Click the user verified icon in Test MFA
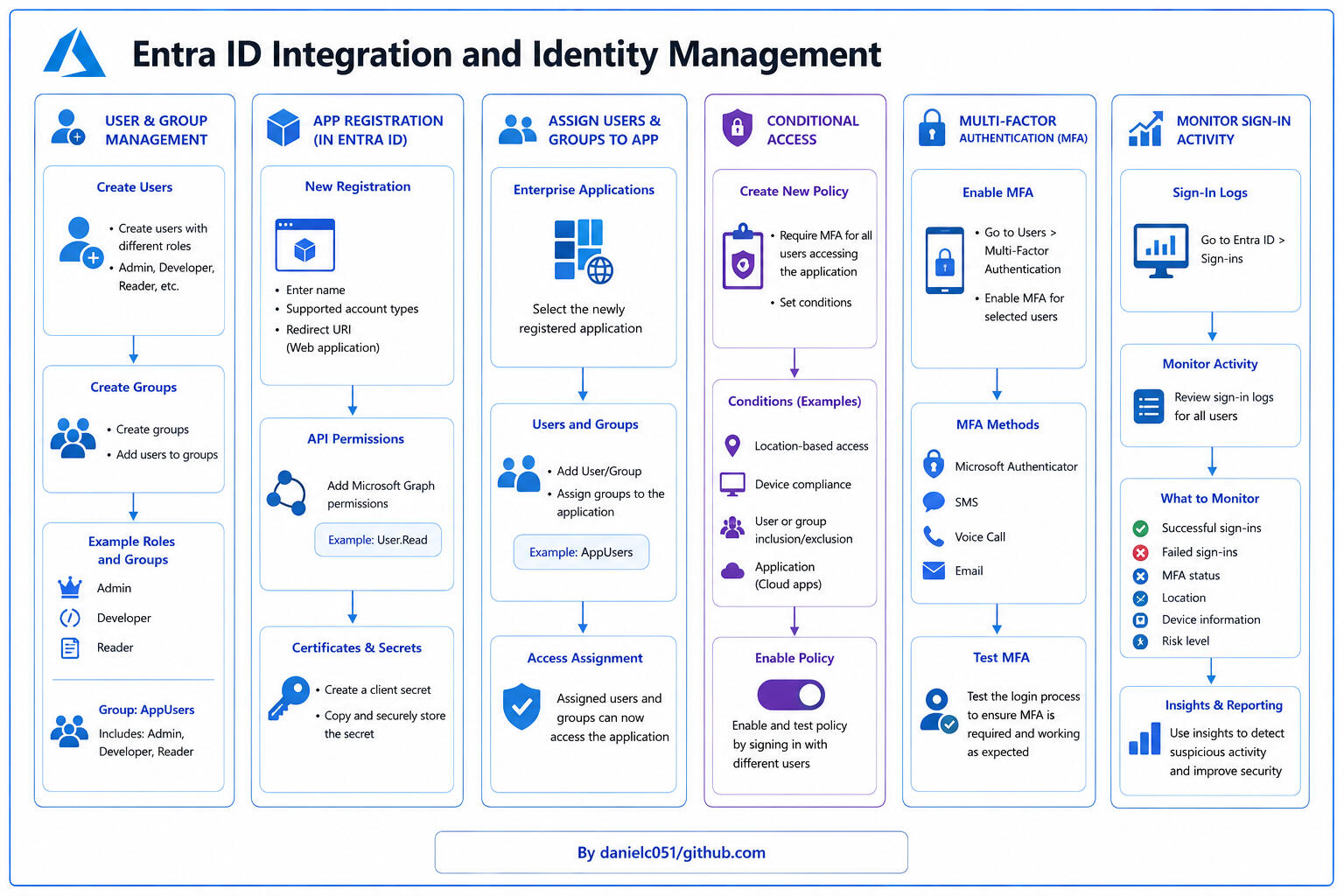Image resolution: width=1344 pixels, height=896 pixels. [939, 710]
